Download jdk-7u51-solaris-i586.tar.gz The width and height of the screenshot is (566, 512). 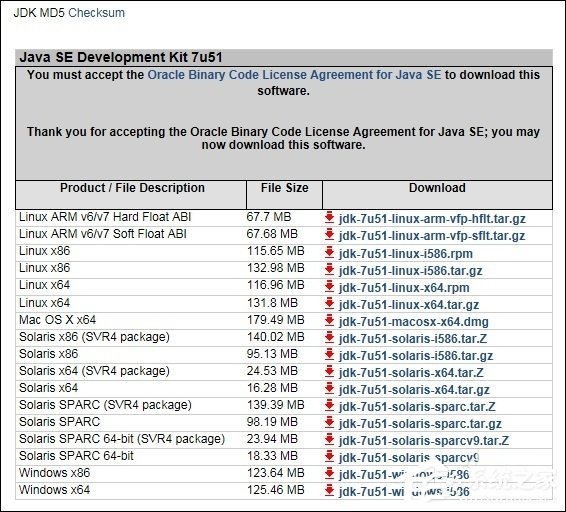pyautogui.click(x=416, y=356)
